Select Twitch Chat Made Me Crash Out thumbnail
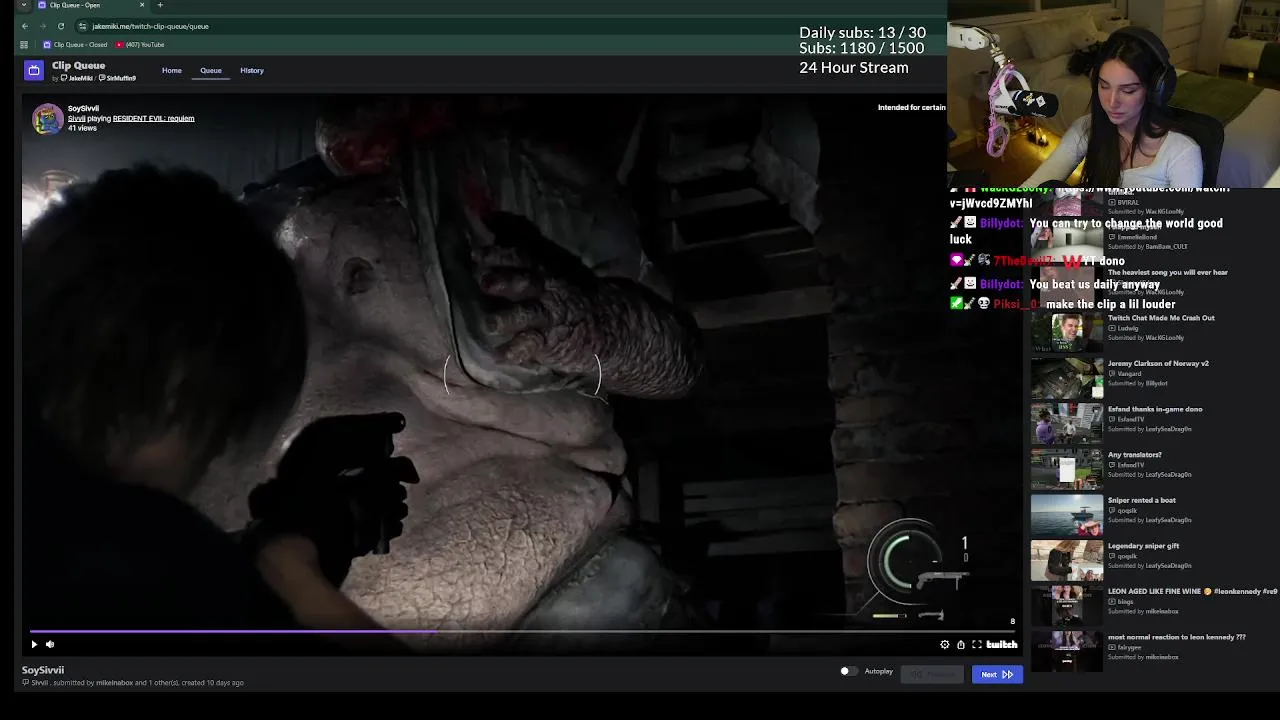The width and height of the screenshot is (1280, 720). click(1067, 333)
